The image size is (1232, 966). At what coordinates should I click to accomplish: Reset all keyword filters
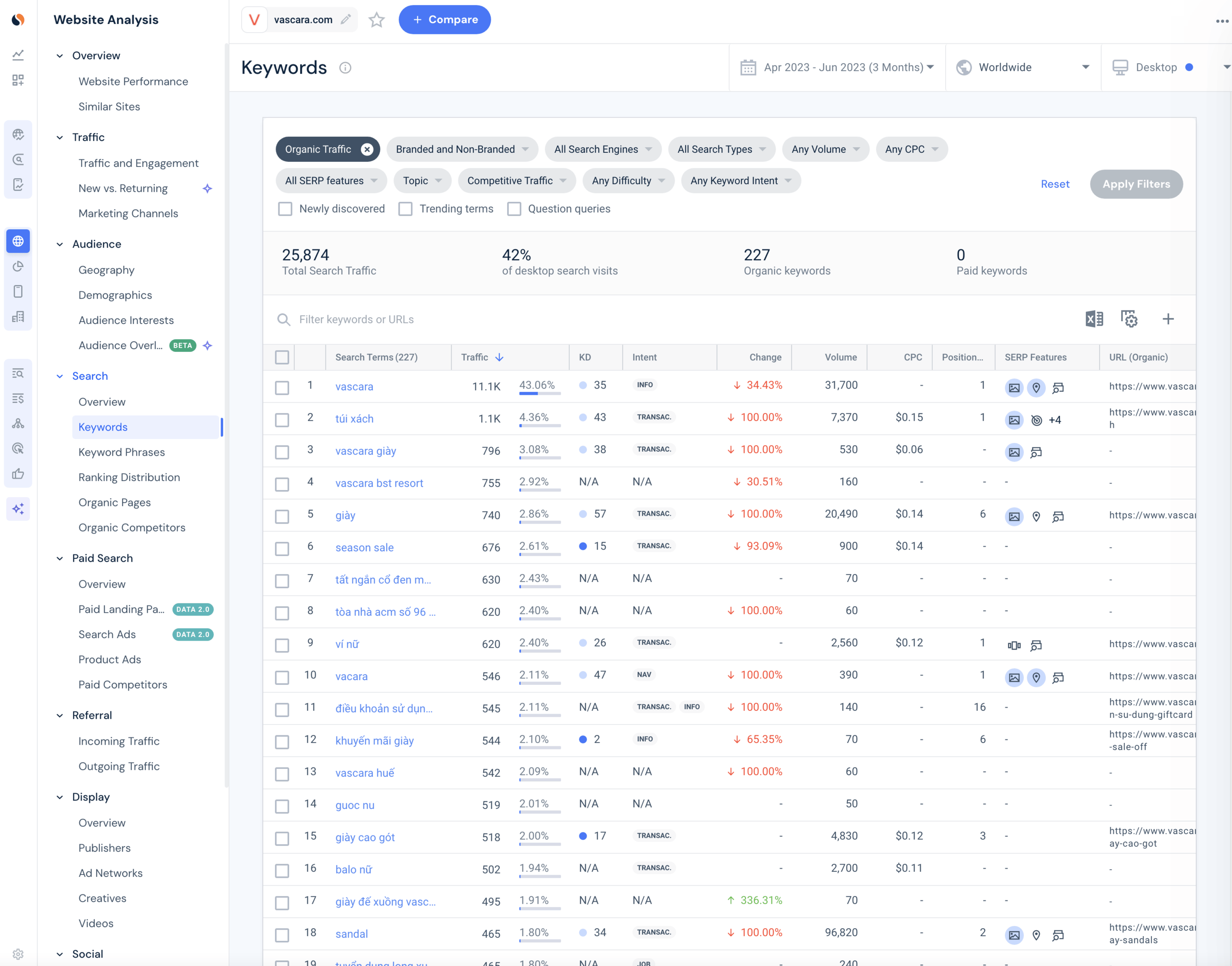pos(1055,184)
